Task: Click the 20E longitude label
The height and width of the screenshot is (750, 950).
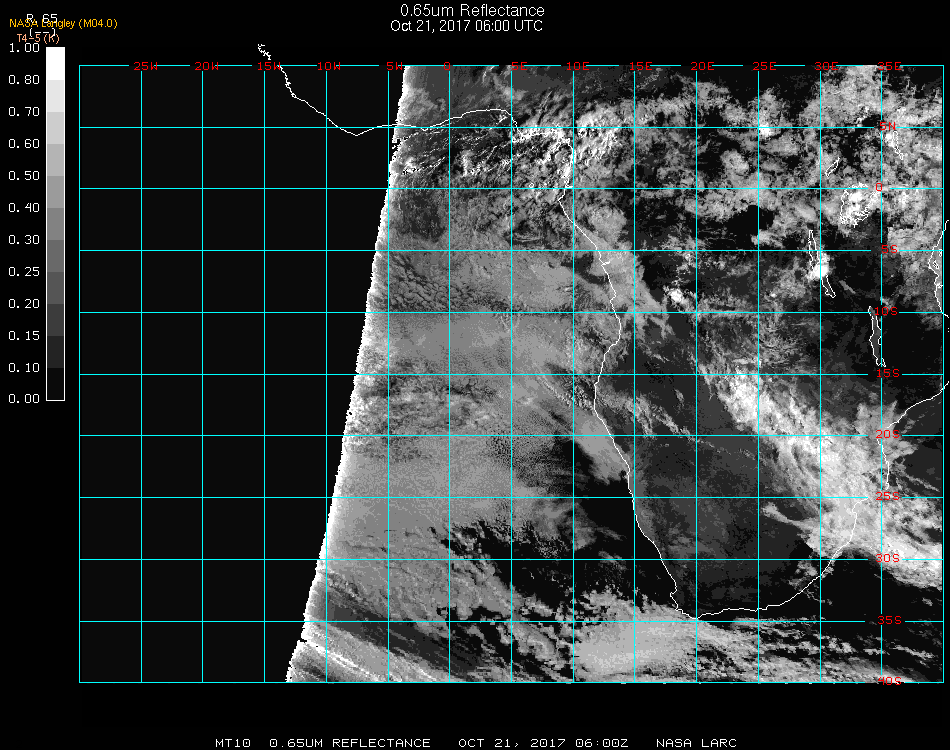Action: (703, 67)
